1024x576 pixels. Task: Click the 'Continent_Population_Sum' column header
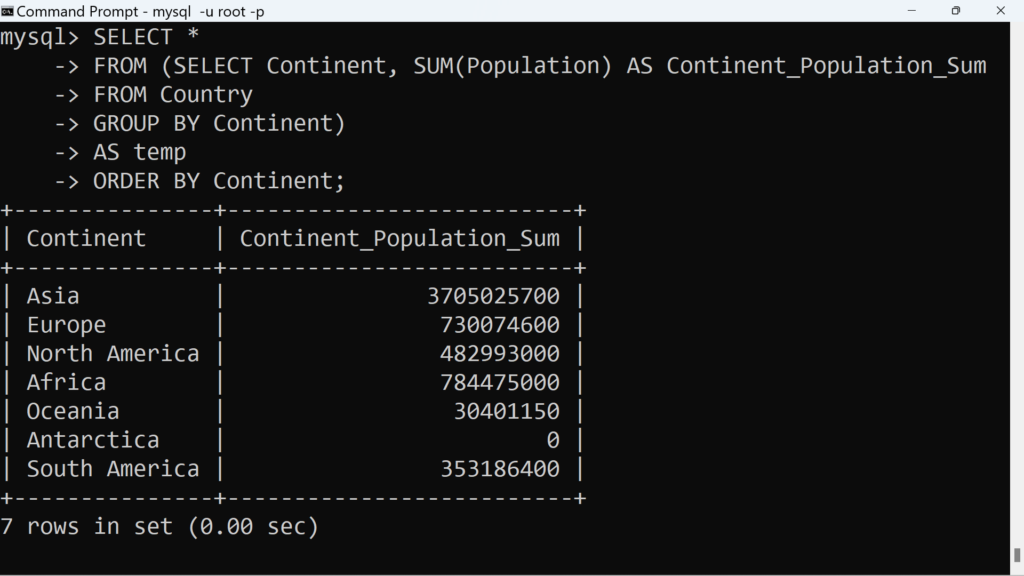(399, 238)
